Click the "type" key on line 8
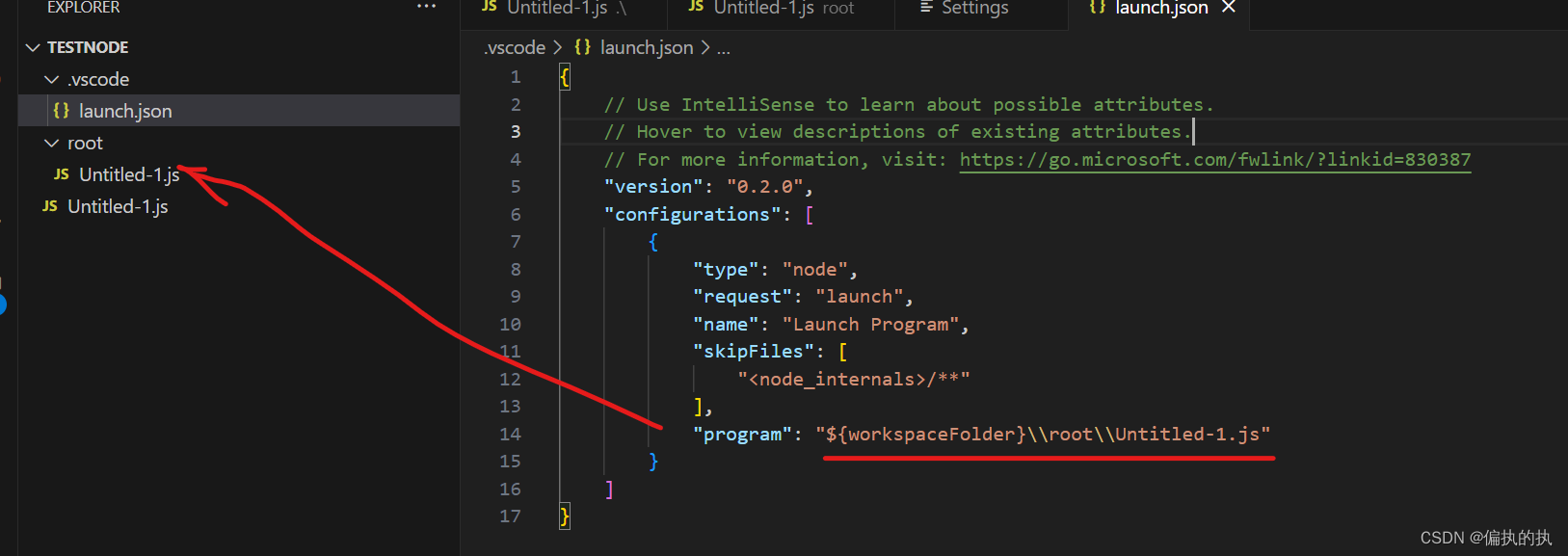This screenshot has height=556, width=1568. (726, 269)
